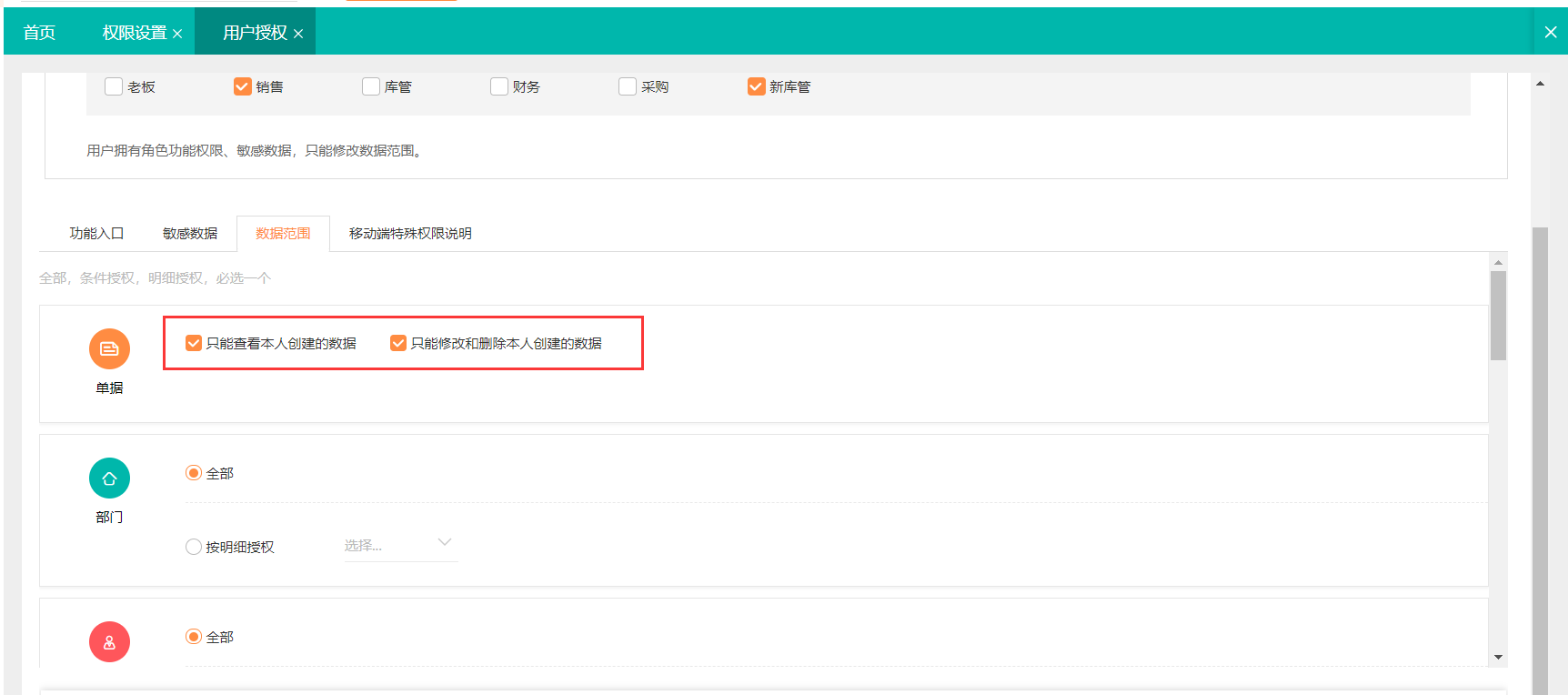Toggle 只能查看本人创建的数据 checkbox
This screenshot has height=695, width=1568.
point(194,343)
